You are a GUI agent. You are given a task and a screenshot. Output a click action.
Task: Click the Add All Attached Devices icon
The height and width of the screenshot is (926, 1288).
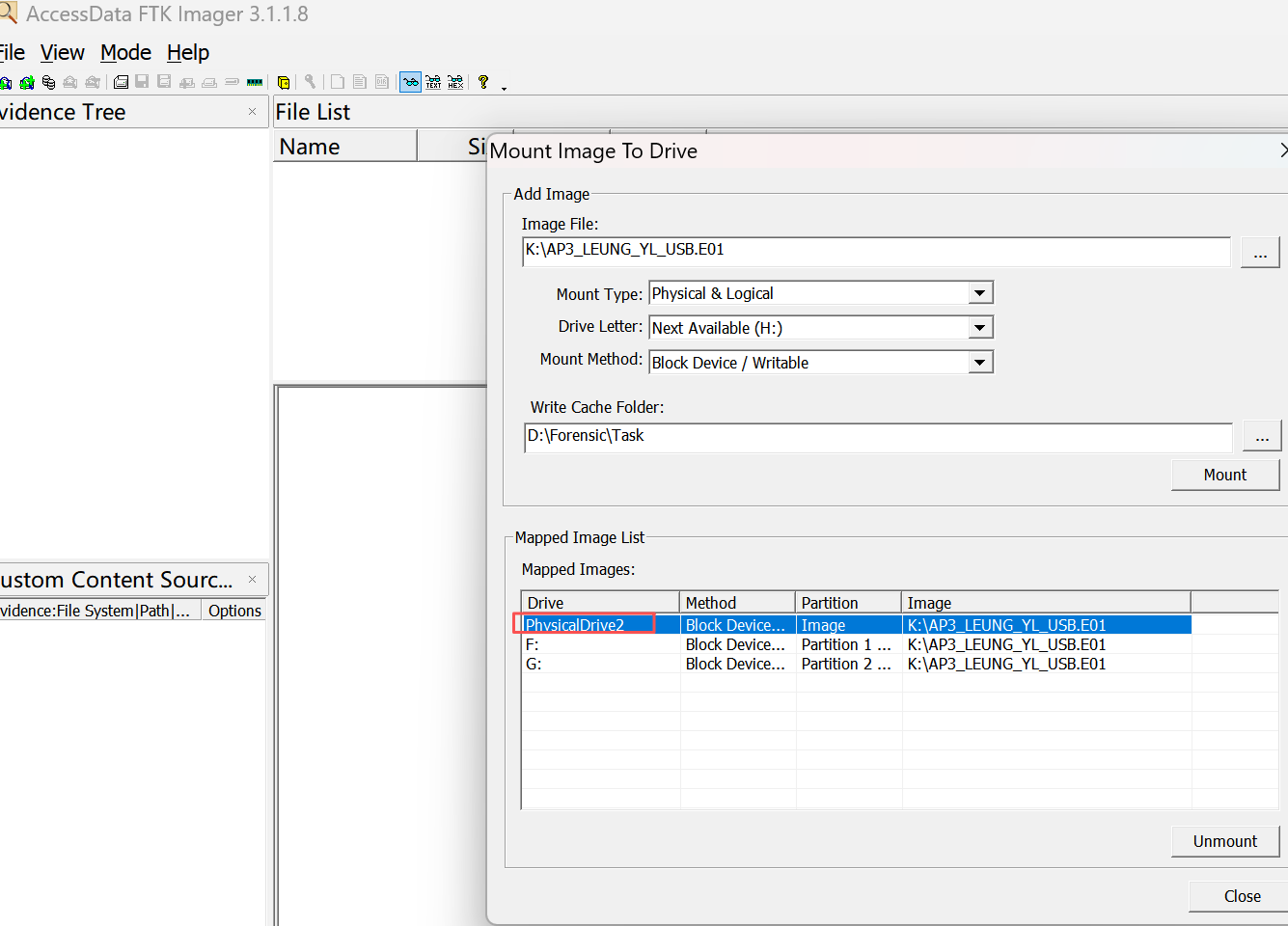[27, 83]
